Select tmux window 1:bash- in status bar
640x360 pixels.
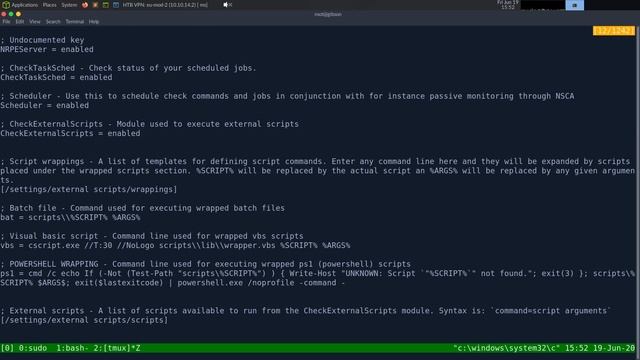pos(73,348)
